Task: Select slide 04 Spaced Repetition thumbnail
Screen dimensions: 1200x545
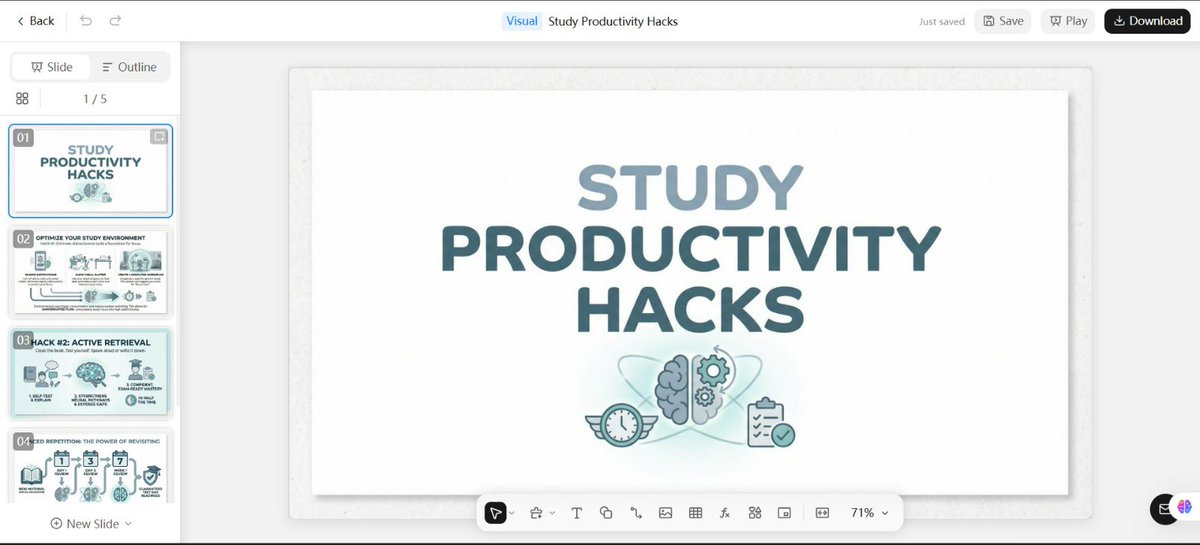Action: 90,465
